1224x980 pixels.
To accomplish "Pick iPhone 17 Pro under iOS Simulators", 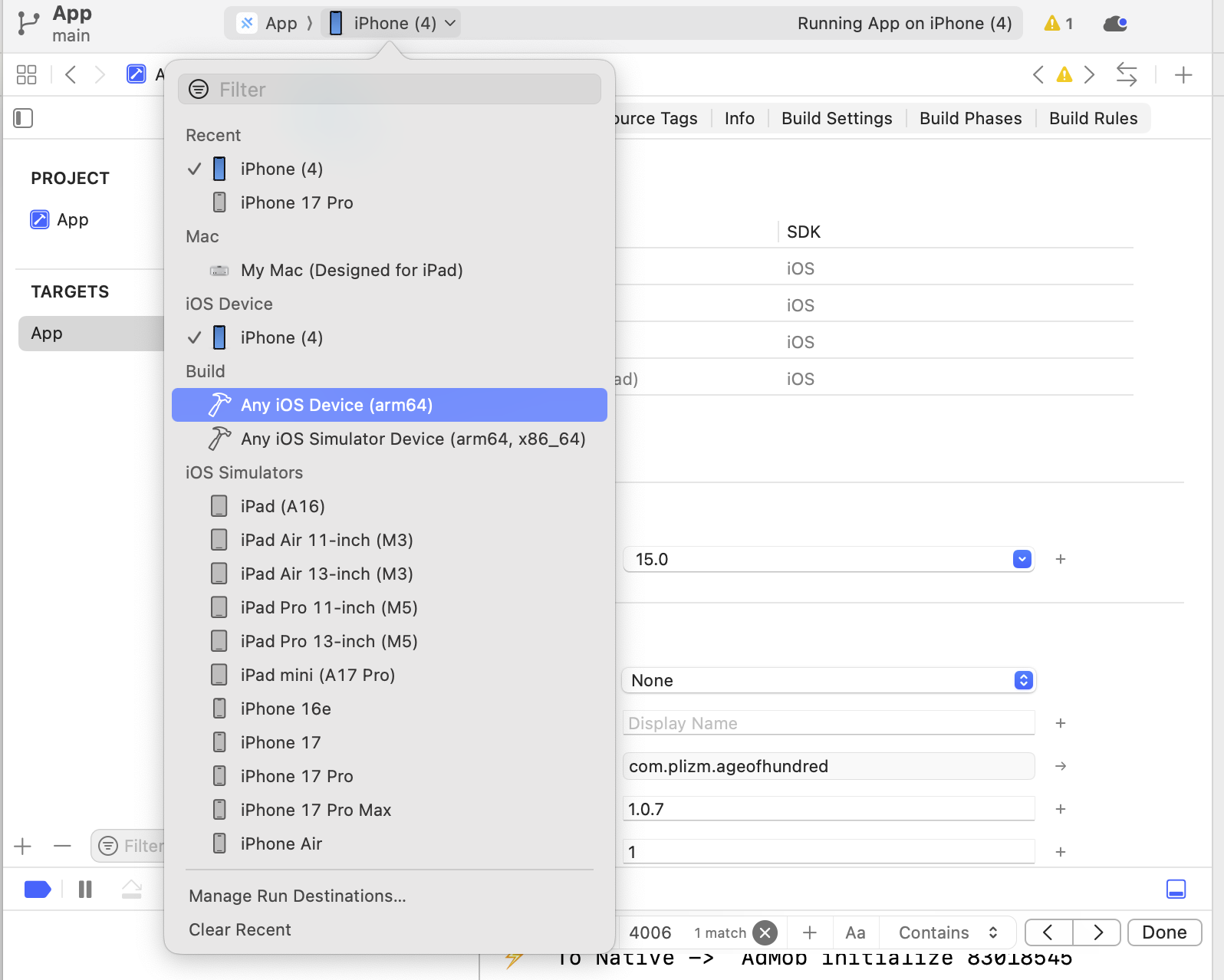I will click(x=390, y=776).
